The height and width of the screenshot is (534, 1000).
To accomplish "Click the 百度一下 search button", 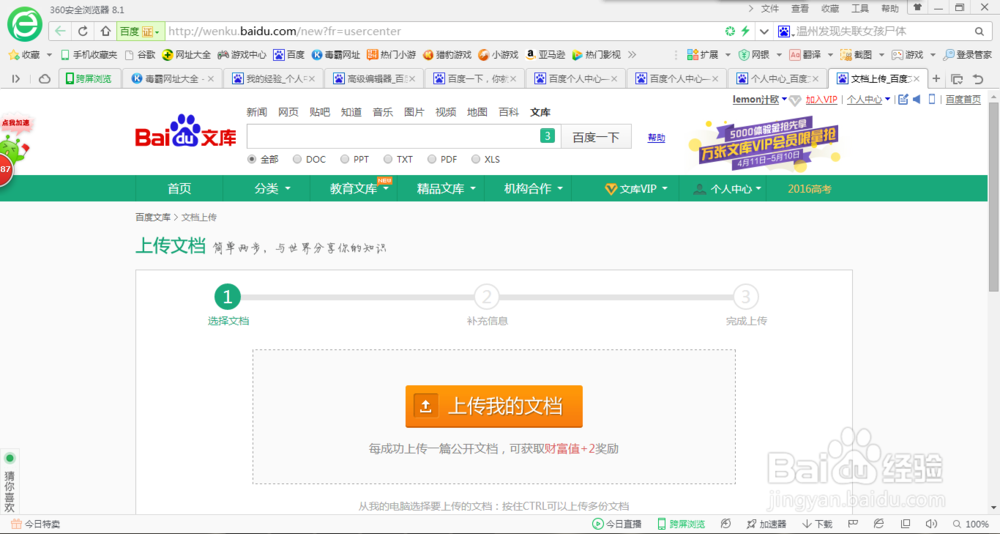I will (596, 137).
